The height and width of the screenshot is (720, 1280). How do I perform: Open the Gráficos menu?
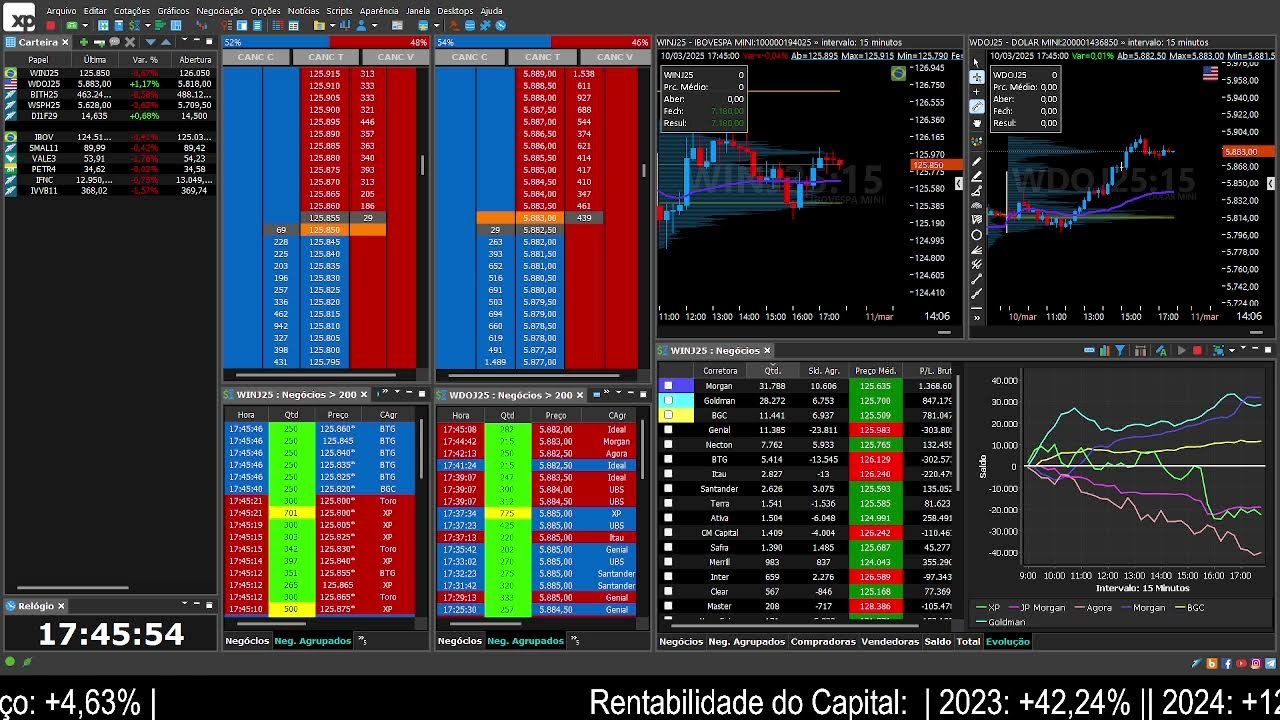click(x=173, y=11)
